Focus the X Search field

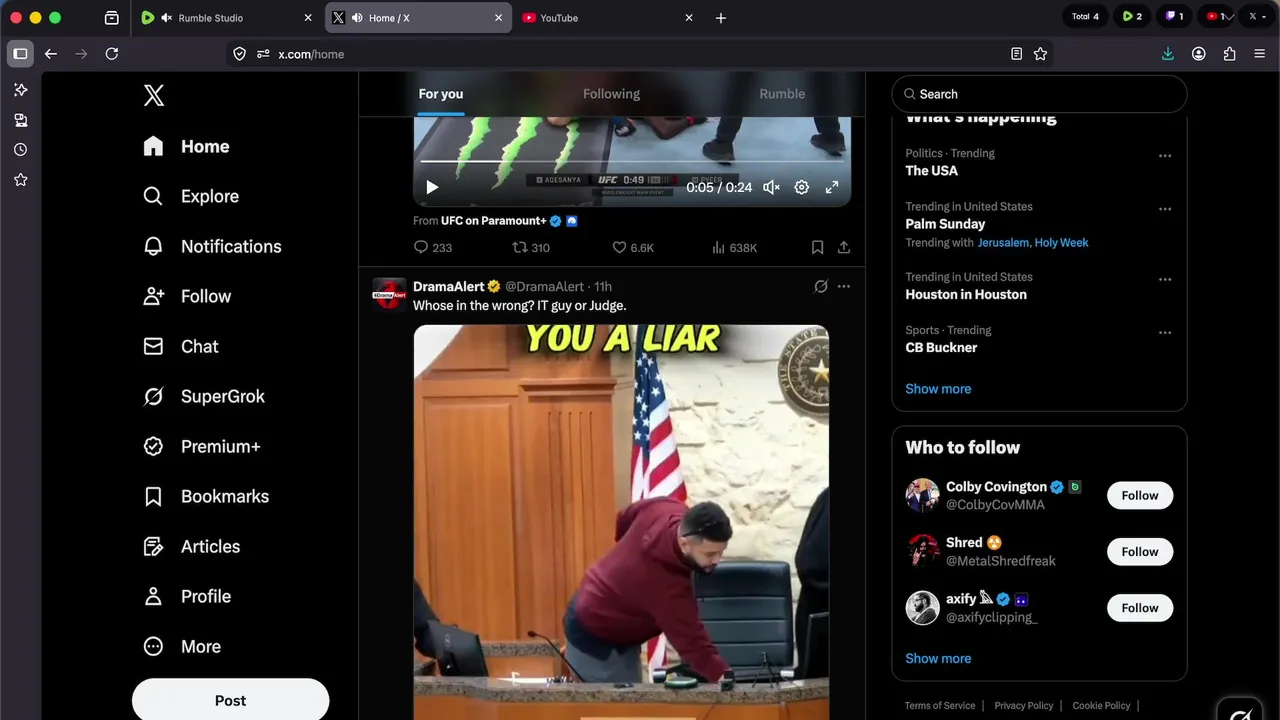[1039, 94]
